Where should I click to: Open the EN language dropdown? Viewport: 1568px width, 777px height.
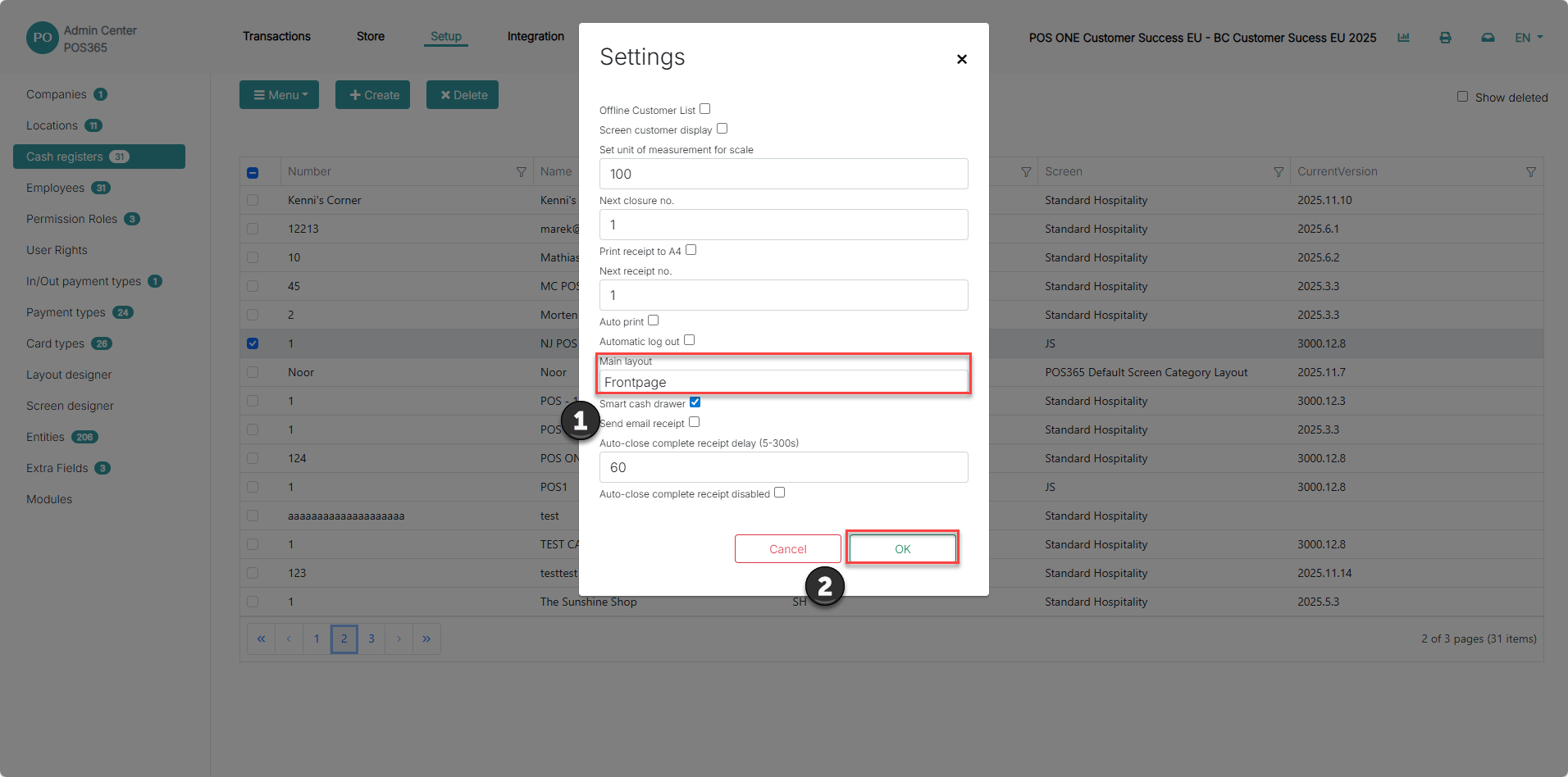click(1529, 38)
